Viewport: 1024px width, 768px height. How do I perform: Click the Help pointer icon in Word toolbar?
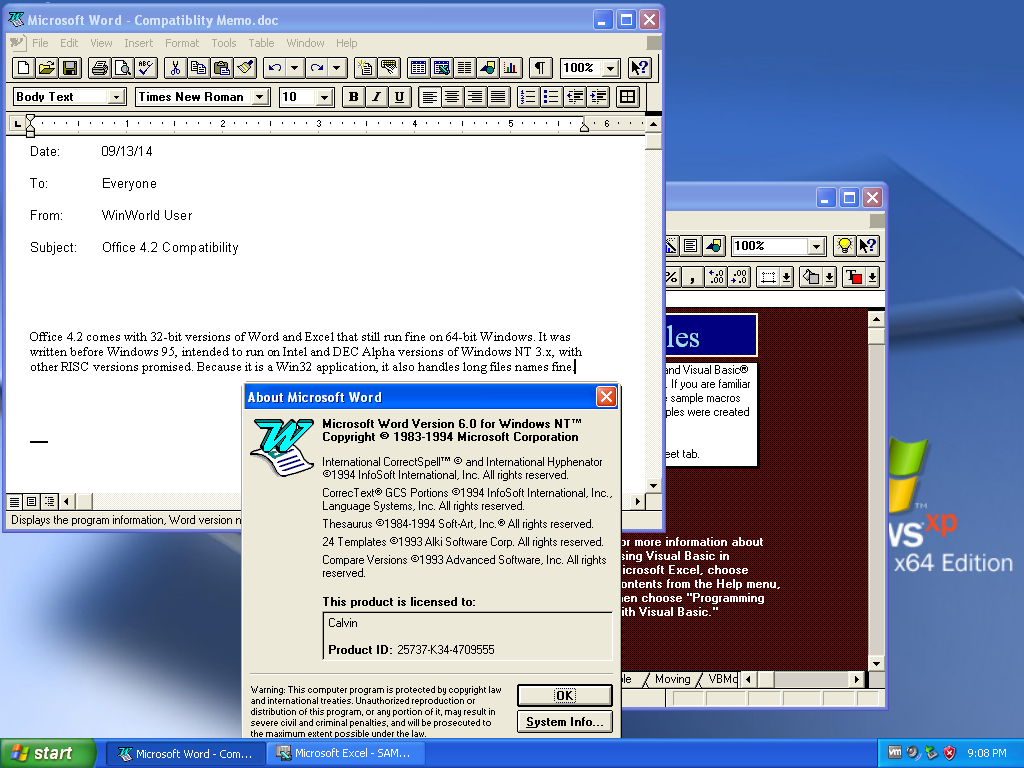[639, 67]
